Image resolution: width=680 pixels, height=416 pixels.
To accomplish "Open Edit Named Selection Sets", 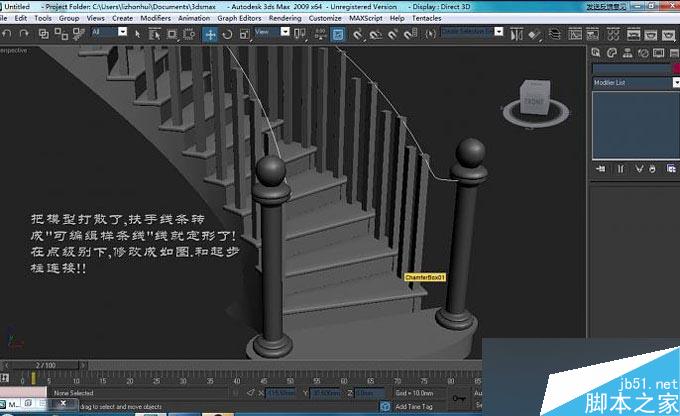I will pos(430,34).
